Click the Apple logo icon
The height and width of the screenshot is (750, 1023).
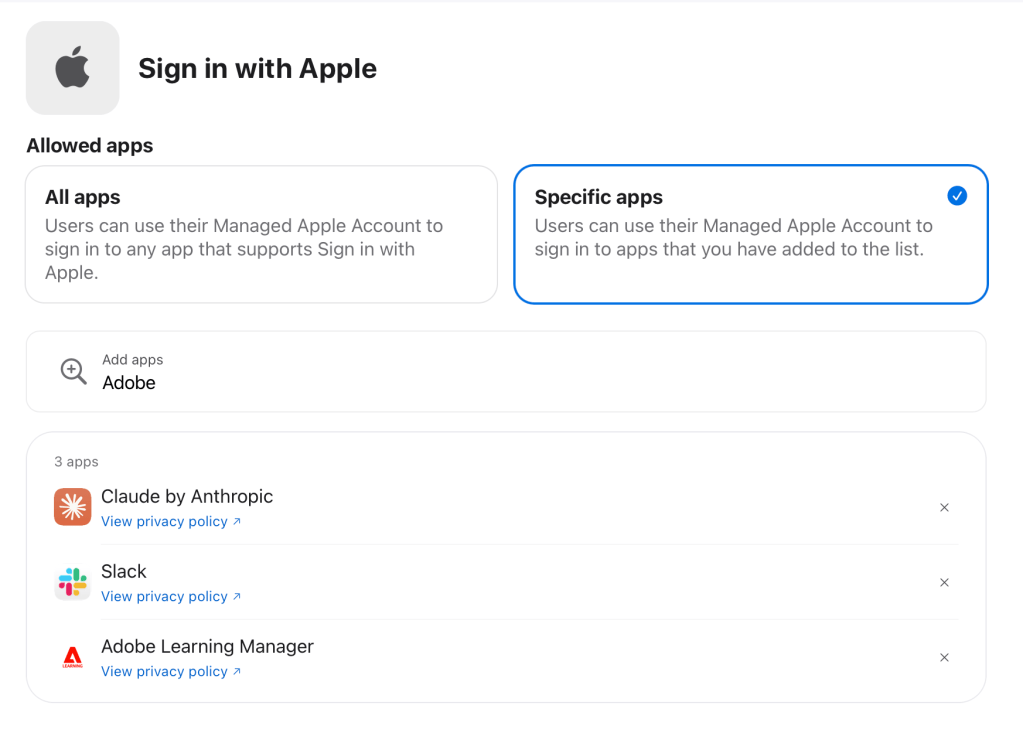click(72, 68)
